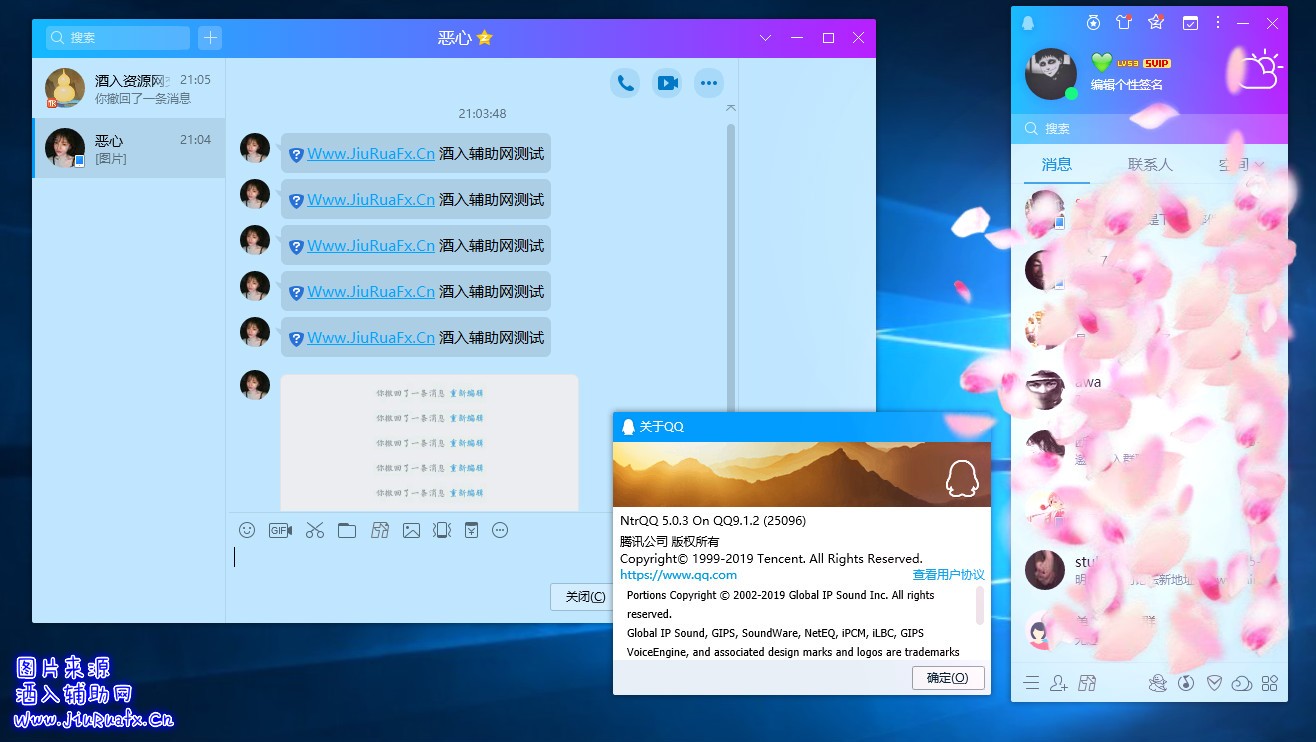The height and width of the screenshot is (742, 1316).
Task: Click the QQ penguin logo in panel header
Action: [x=1028, y=23]
